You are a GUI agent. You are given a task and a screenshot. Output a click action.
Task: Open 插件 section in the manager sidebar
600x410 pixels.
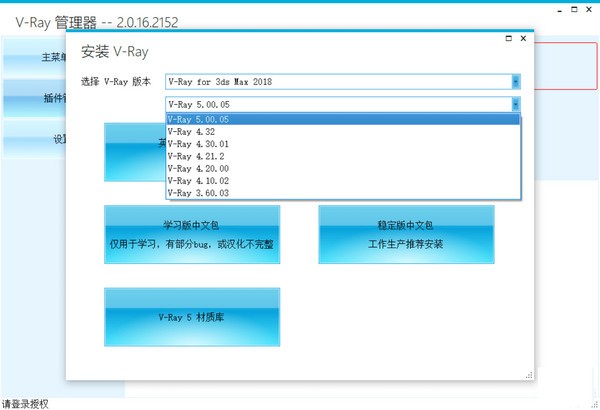(34, 98)
